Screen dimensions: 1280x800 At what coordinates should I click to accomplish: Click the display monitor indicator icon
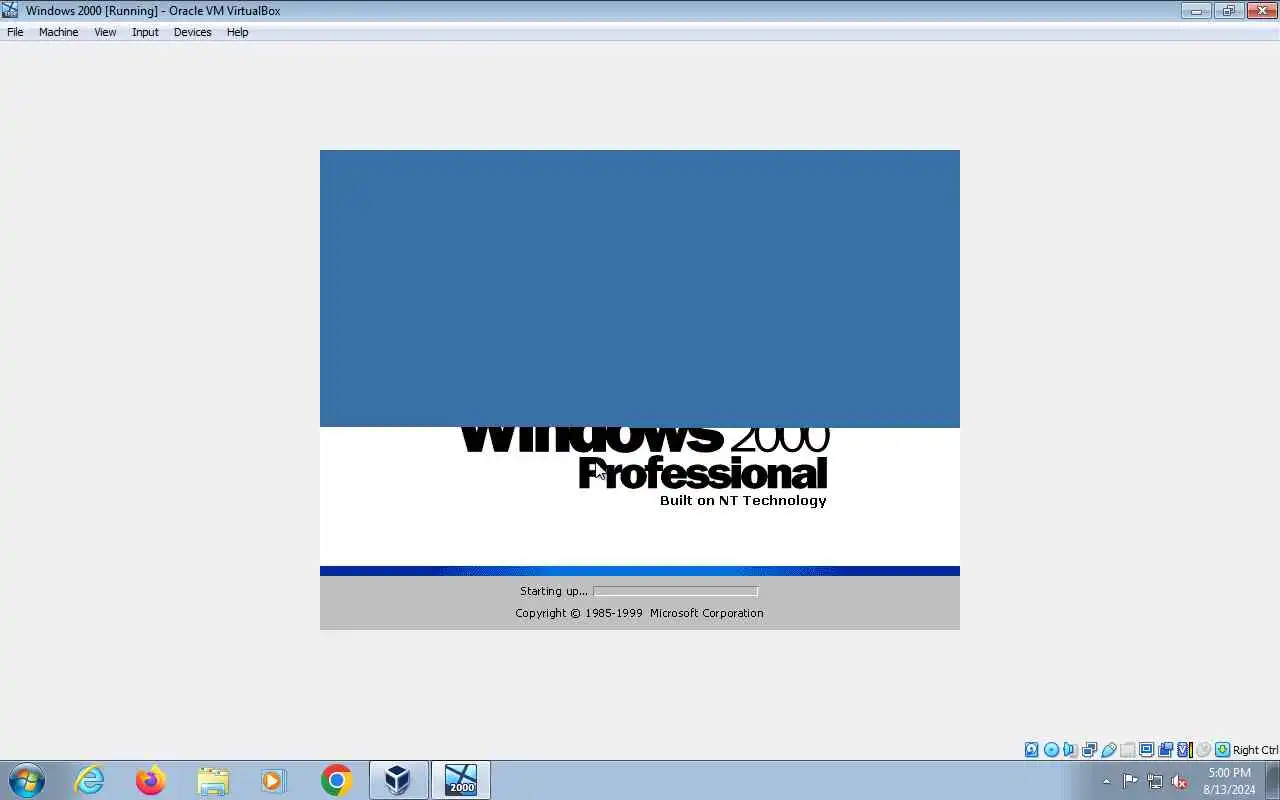[x=1146, y=750]
